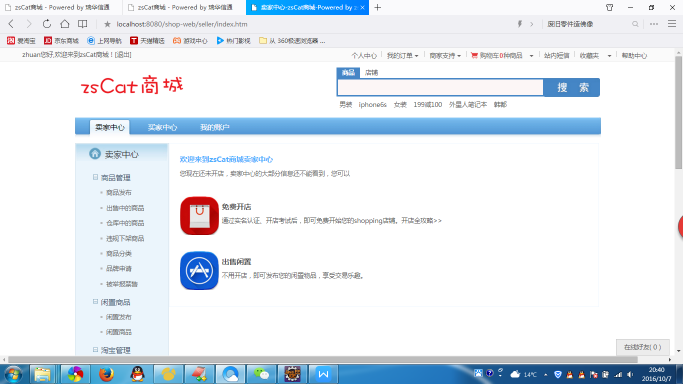Open the 在线好友 chat panel button
Screen dimensions: 683x384
(x=642, y=347)
